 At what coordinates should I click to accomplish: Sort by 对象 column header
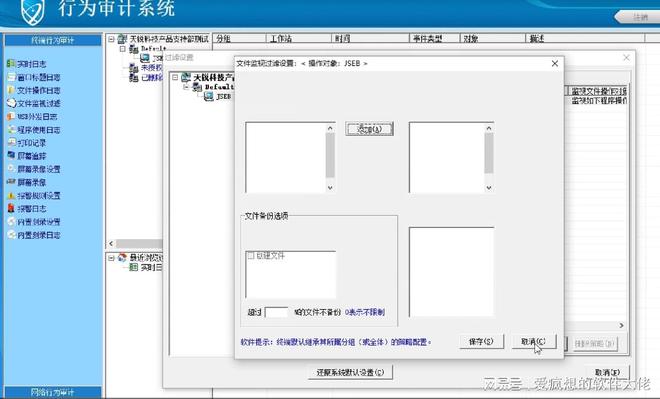coord(493,38)
